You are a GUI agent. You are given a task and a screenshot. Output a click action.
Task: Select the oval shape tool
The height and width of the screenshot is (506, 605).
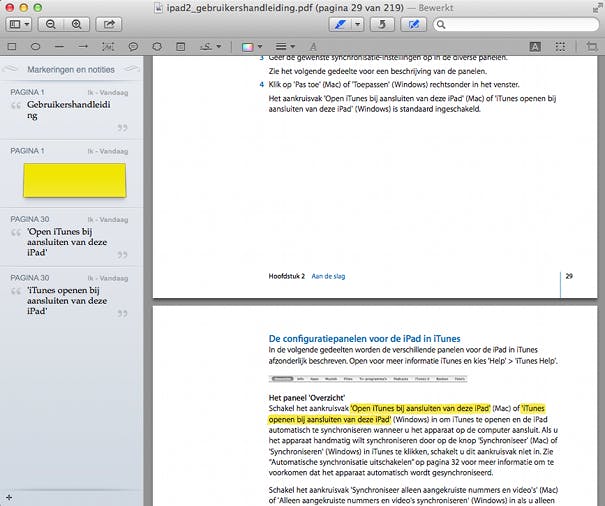[35, 47]
